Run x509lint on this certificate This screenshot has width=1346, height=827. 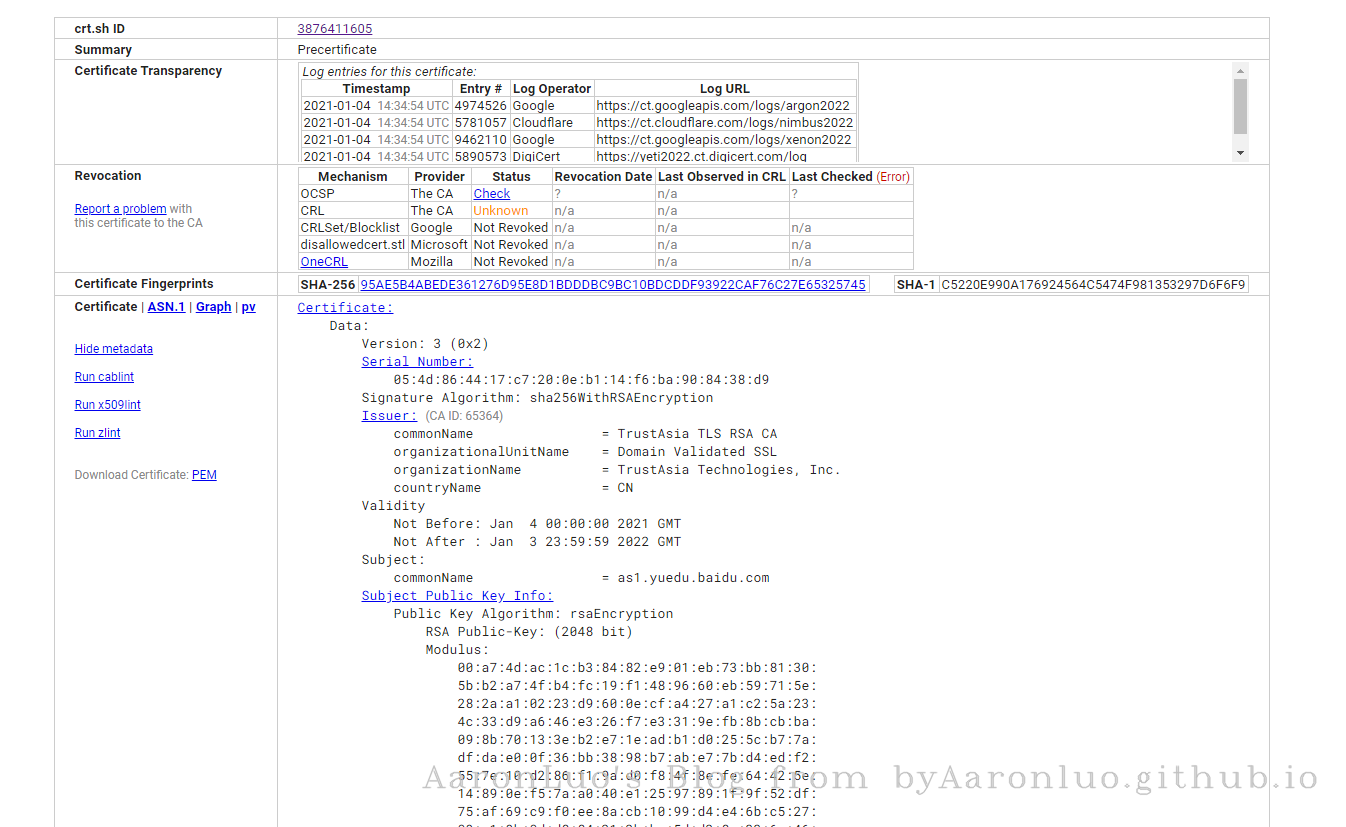108,405
